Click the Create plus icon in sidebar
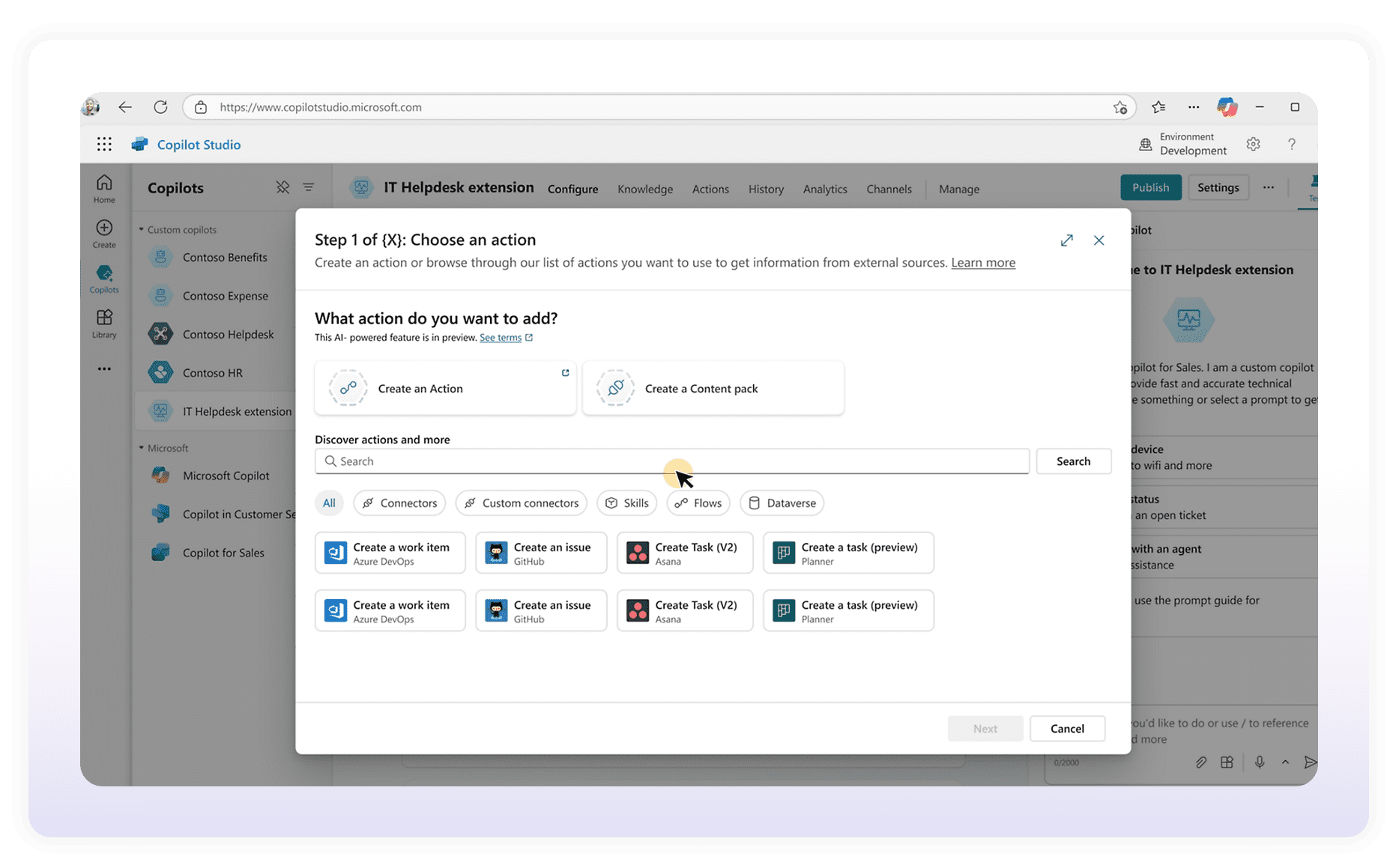 pyautogui.click(x=104, y=228)
